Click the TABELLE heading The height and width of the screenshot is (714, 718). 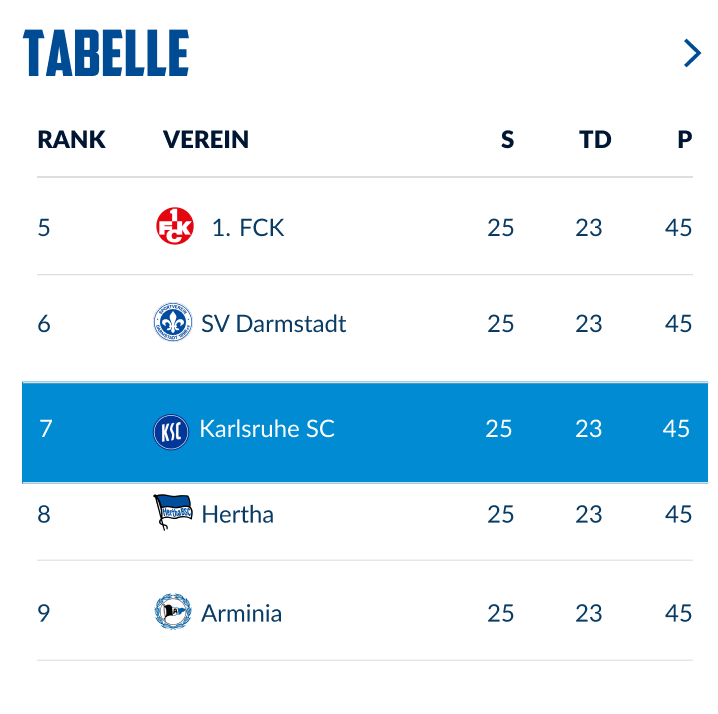click(106, 53)
